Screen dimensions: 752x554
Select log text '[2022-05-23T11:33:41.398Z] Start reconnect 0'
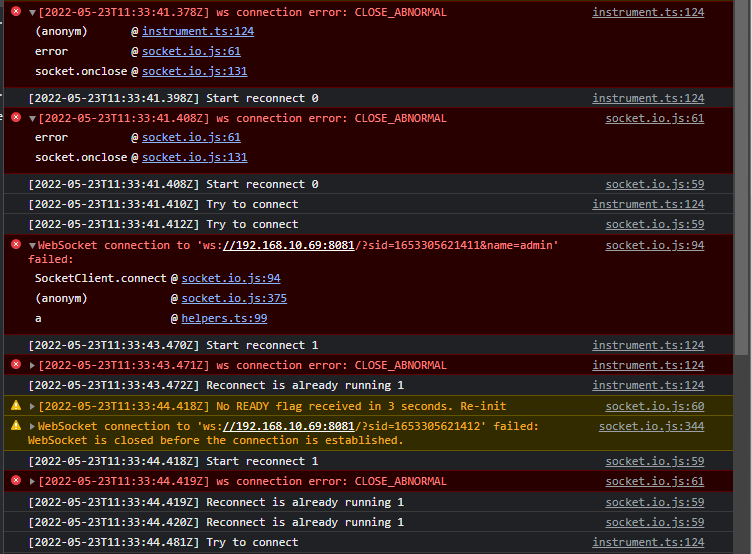coord(173,98)
